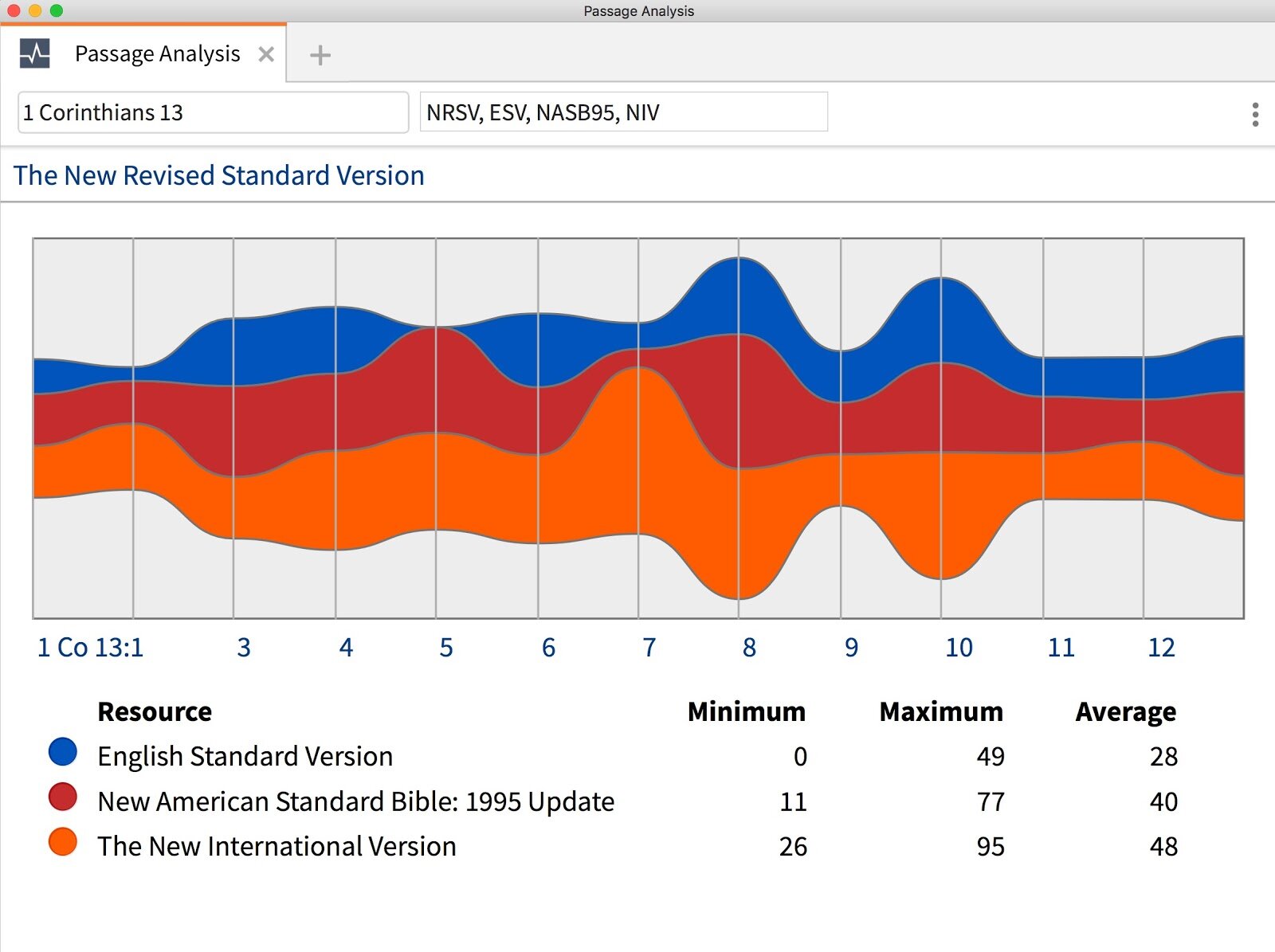The image size is (1275, 952).
Task: Select the Passage Analysis tab
Action: click(157, 53)
